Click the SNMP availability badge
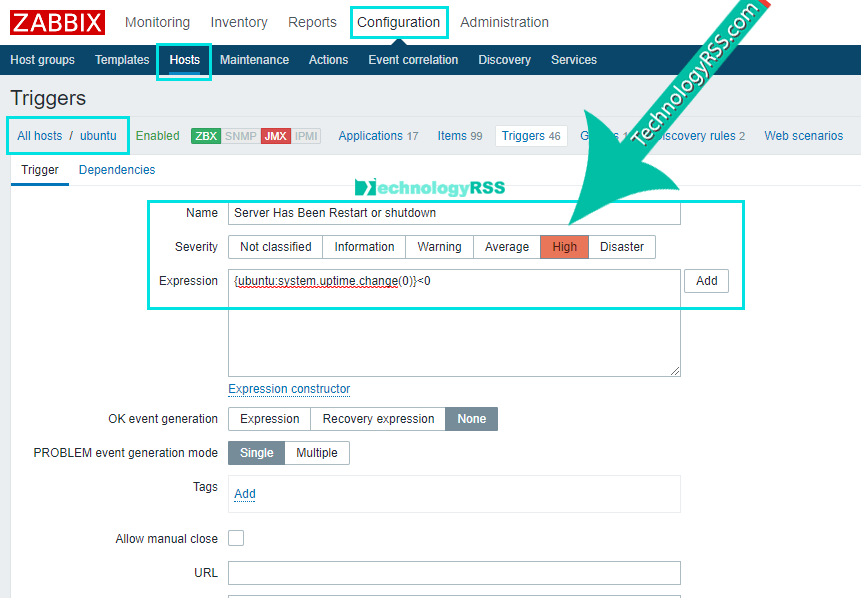 (x=240, y=136)
